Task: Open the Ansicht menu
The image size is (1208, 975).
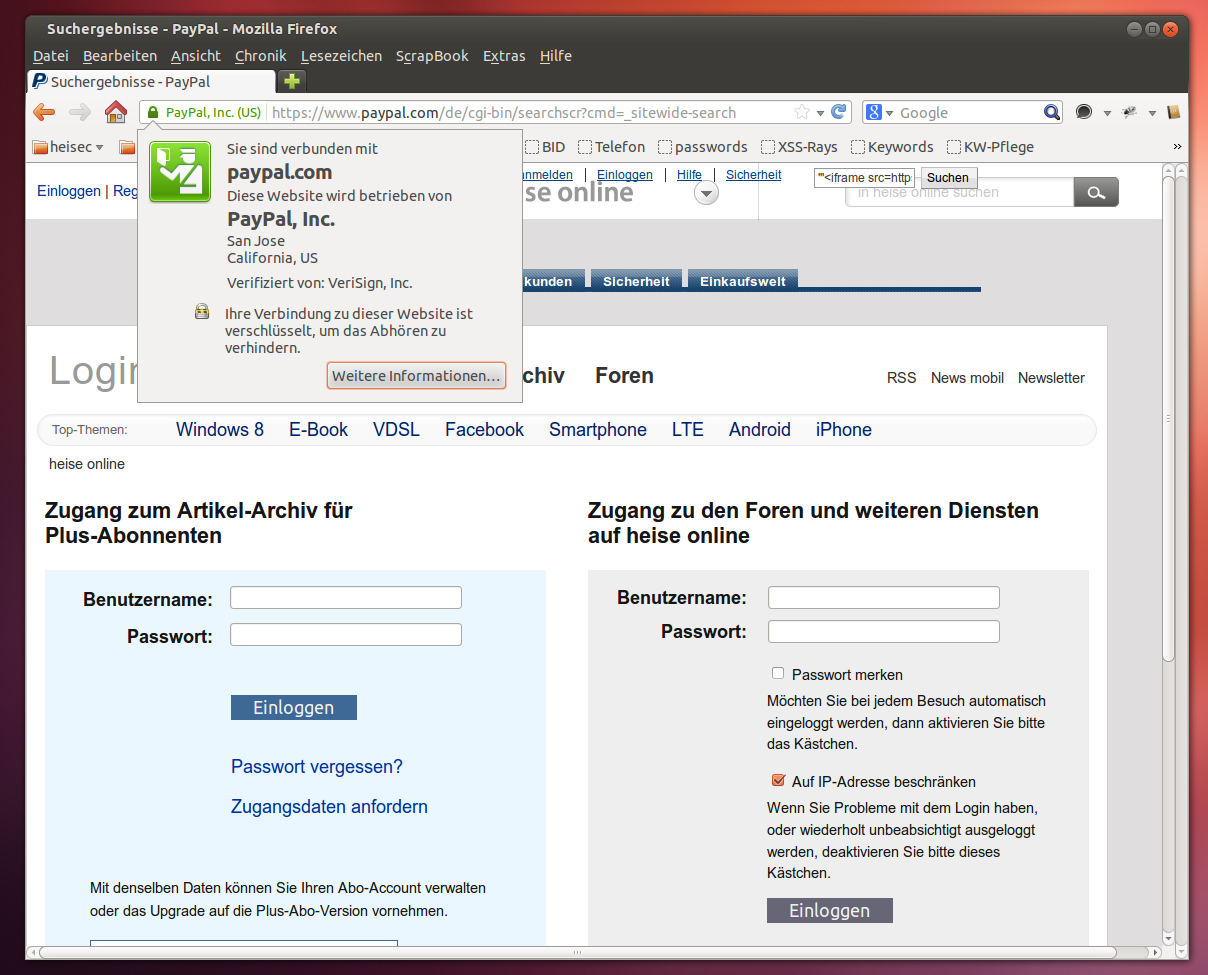Action: (196, 56)
